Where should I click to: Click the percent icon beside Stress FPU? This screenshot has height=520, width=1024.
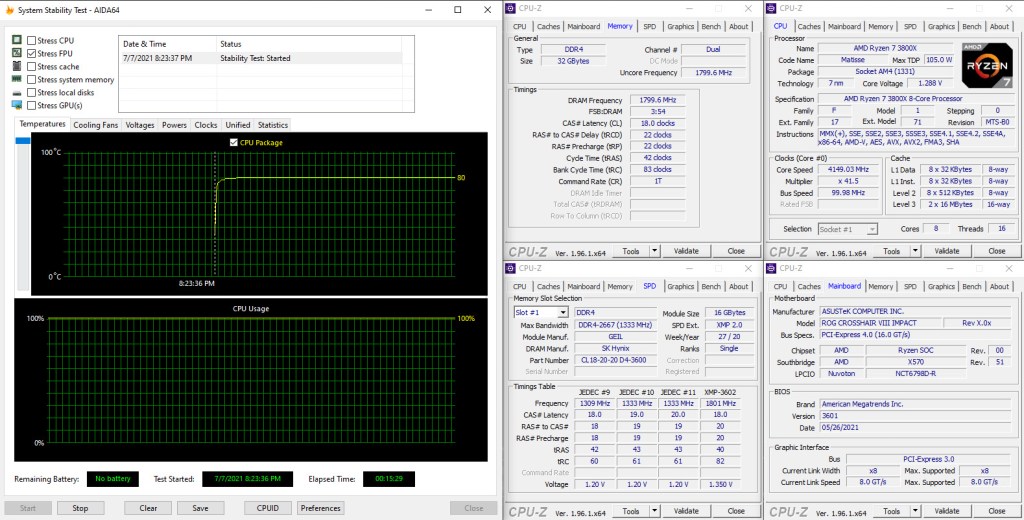coord(17,53)
